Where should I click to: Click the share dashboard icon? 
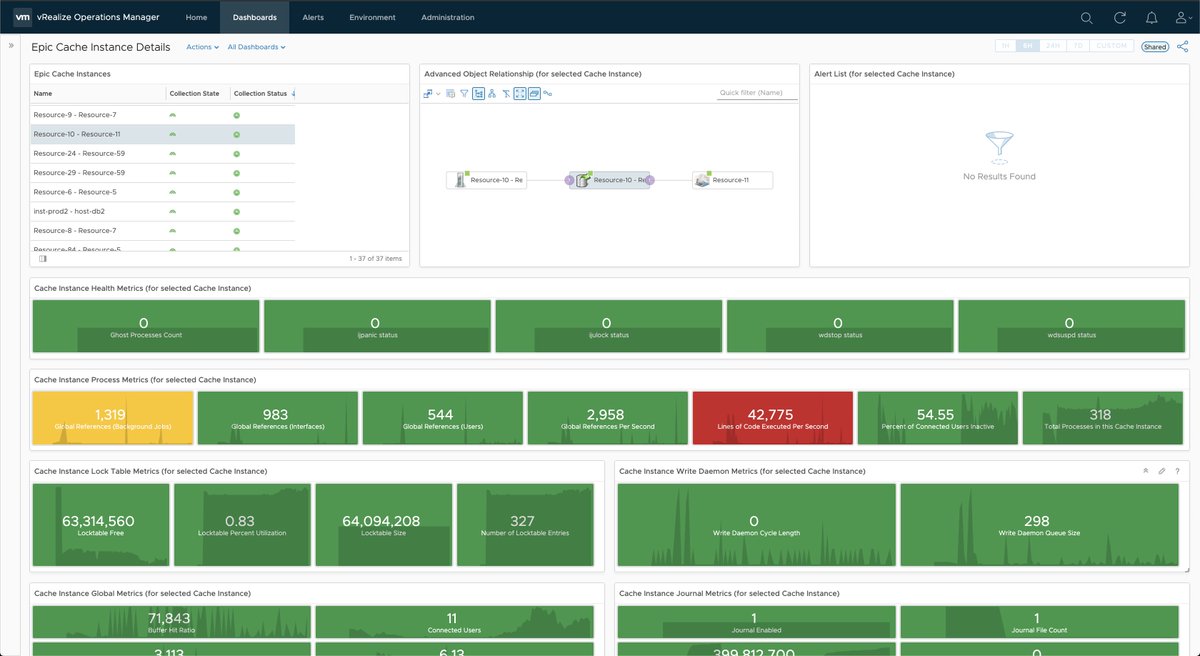tap(1182, 46)
